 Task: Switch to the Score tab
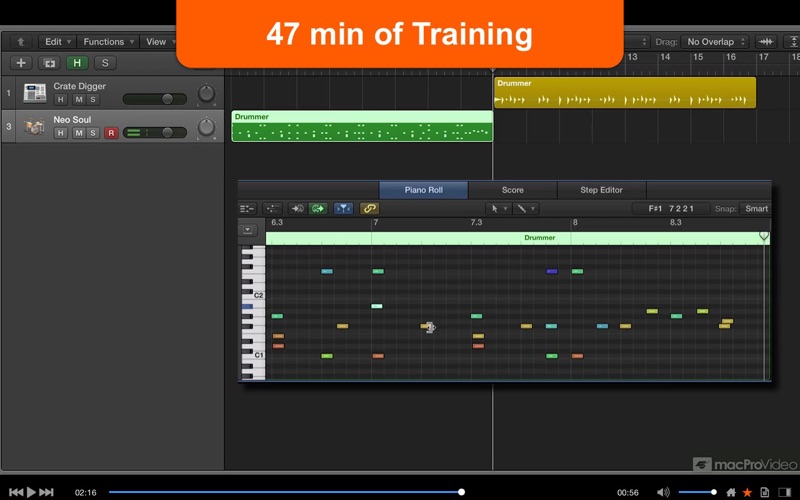(512, 190)
